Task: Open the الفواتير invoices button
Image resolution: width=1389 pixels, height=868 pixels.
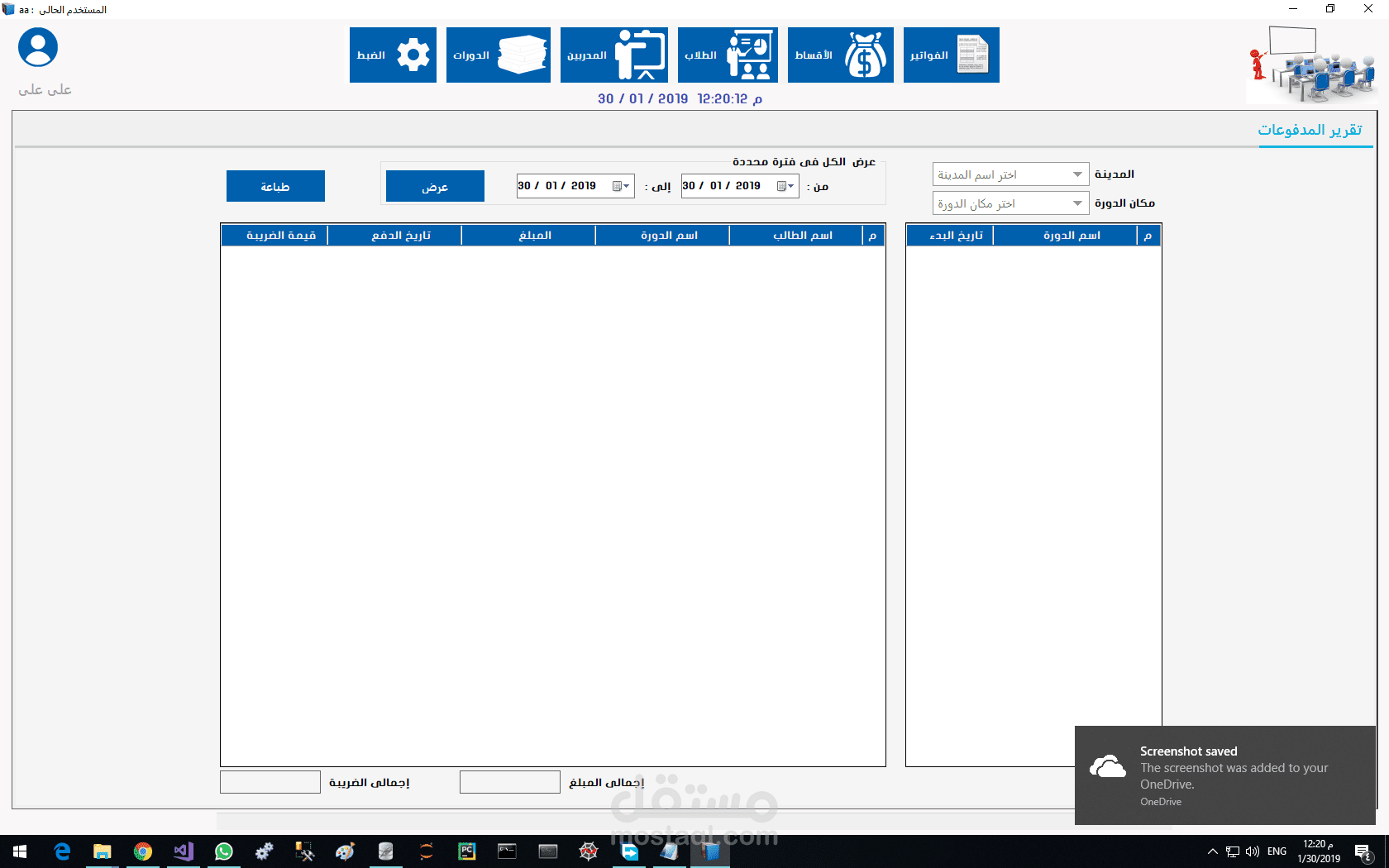Action: [951, 55]
